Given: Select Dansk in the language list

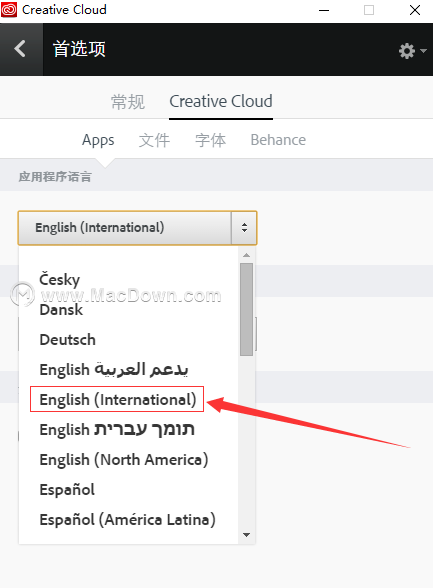Looking at the screenshot, I should [x=61, y=310].
